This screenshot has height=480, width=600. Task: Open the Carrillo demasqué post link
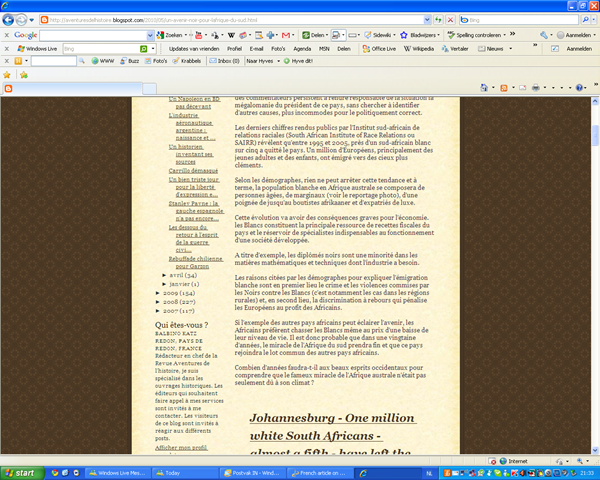[x=193, y=171]
